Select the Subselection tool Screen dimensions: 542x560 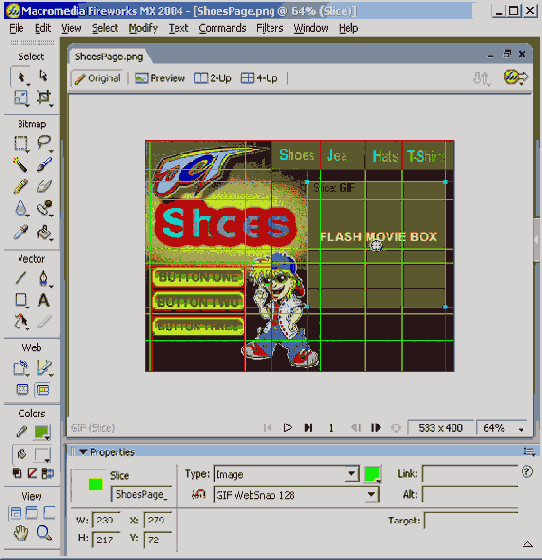43,76
